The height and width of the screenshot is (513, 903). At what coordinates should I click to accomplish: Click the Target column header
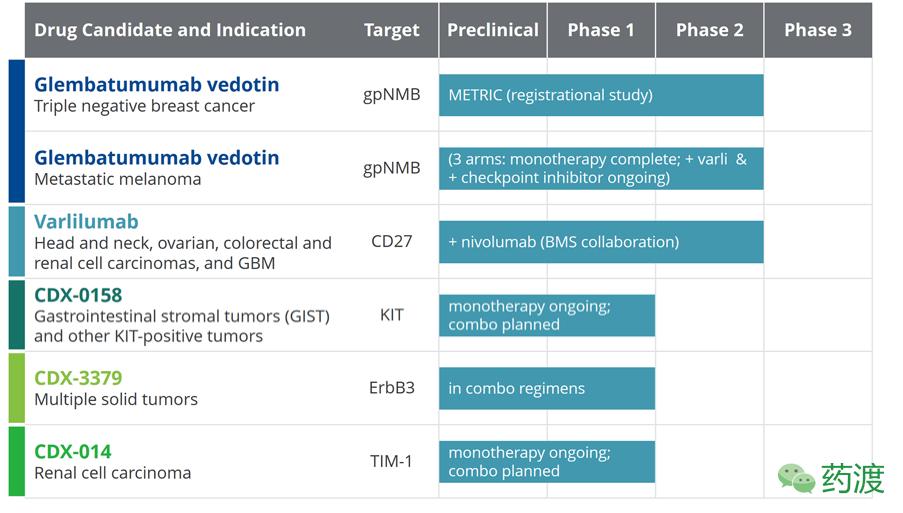click(x=392, y=30)
